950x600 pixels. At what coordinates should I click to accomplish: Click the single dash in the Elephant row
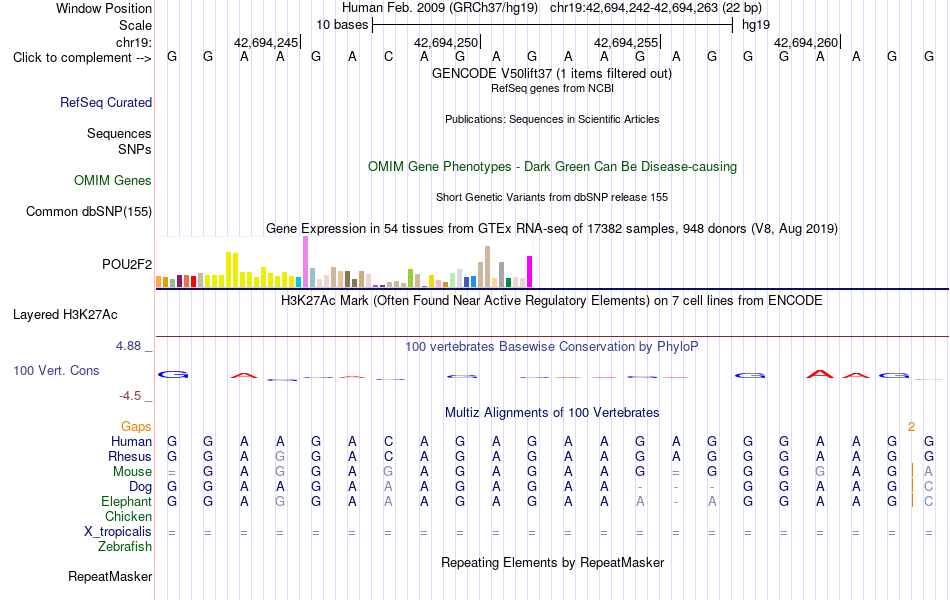(x=676, y=502)
